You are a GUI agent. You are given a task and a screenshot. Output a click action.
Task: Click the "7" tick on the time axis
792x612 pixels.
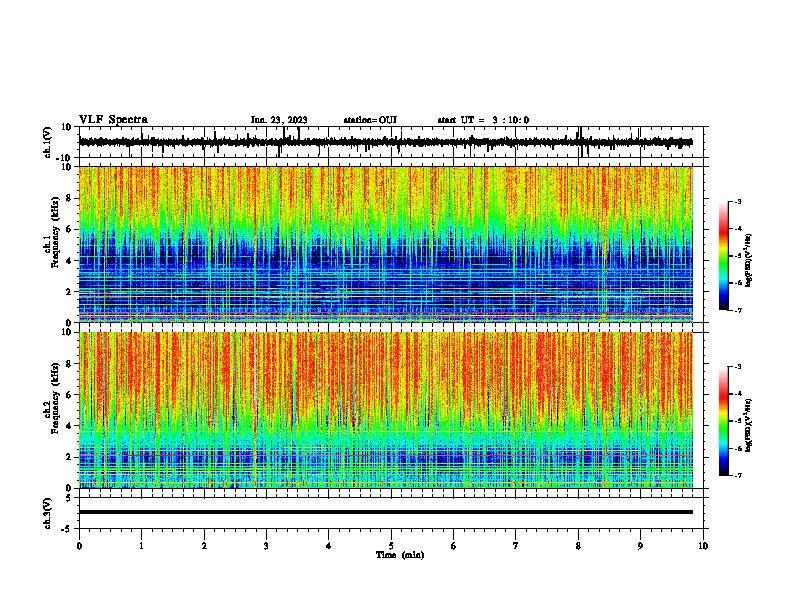pyautogui.click(x=516, y=546)
